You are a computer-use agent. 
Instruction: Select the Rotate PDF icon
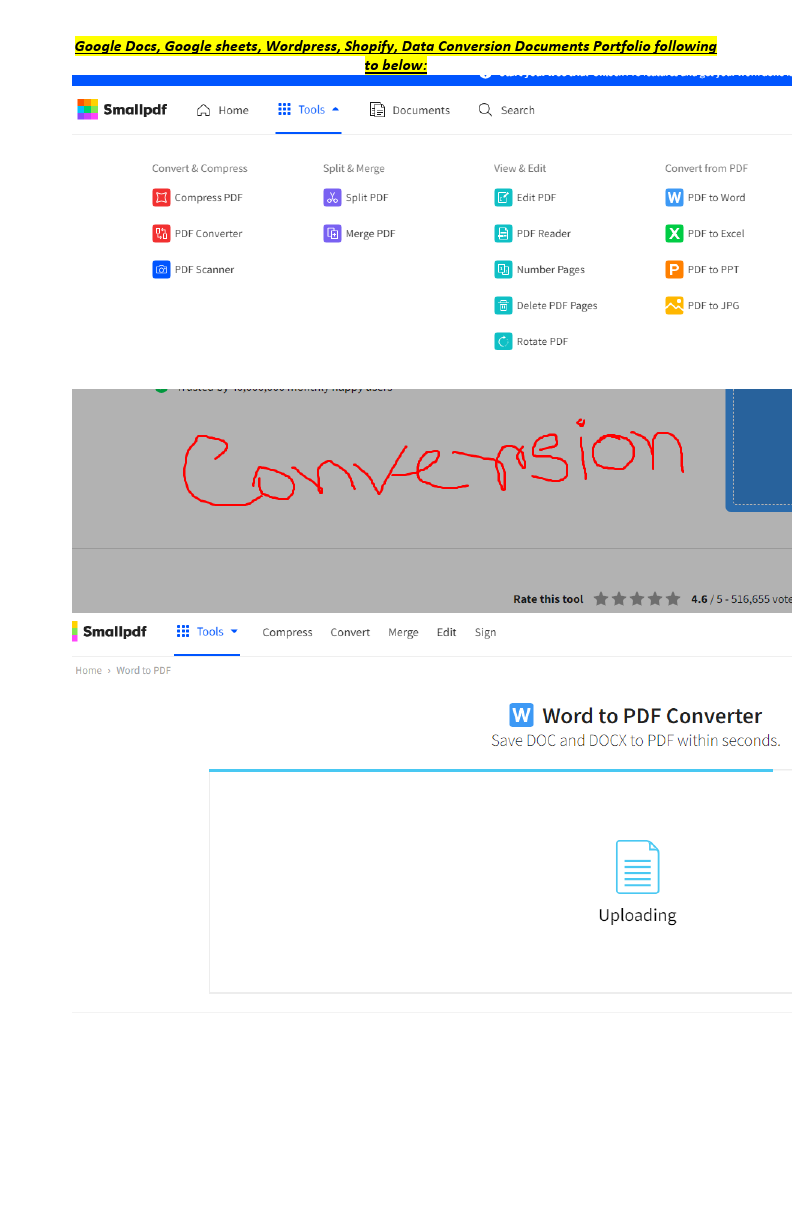pyautogui.click(x=503, y=342)
